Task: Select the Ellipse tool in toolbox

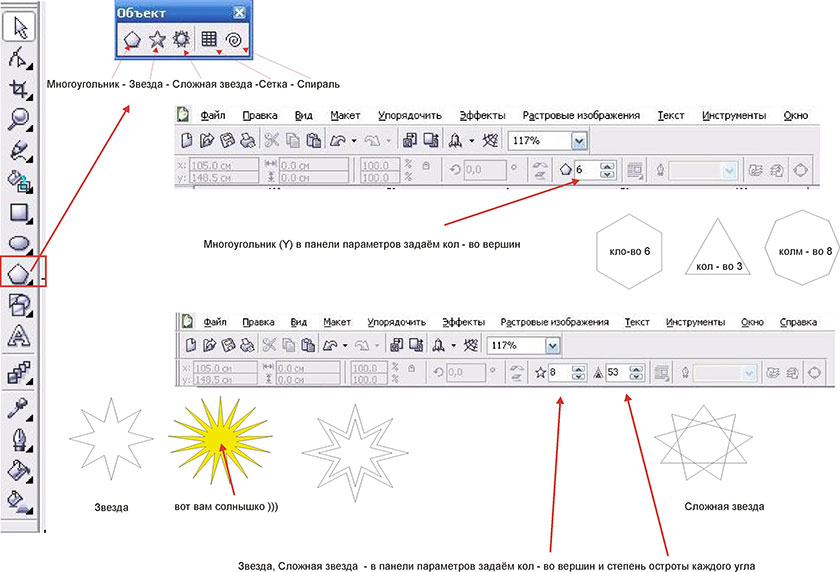Action: (x=20, y=242)
